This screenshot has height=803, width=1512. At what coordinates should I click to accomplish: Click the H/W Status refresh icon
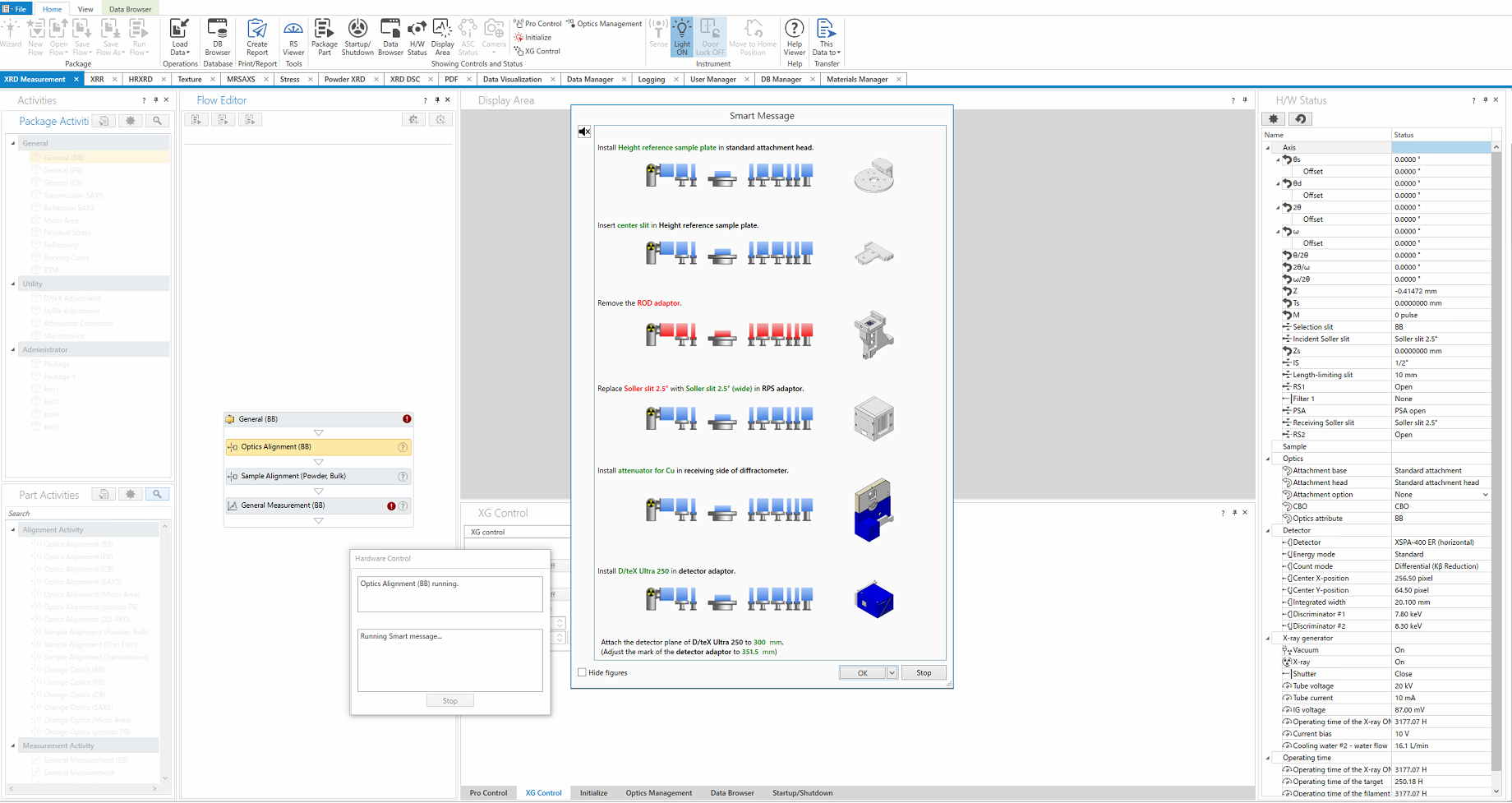[1300, 119]
